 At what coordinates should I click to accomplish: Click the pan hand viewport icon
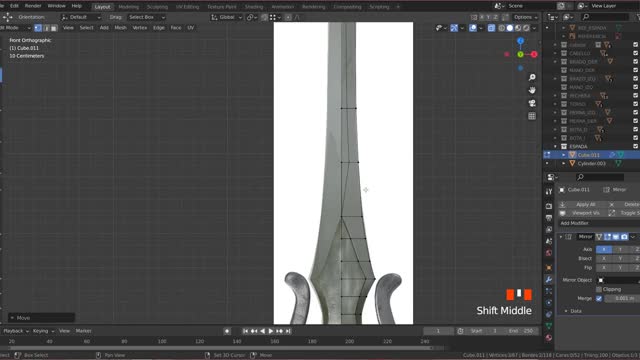pos(532,90)
